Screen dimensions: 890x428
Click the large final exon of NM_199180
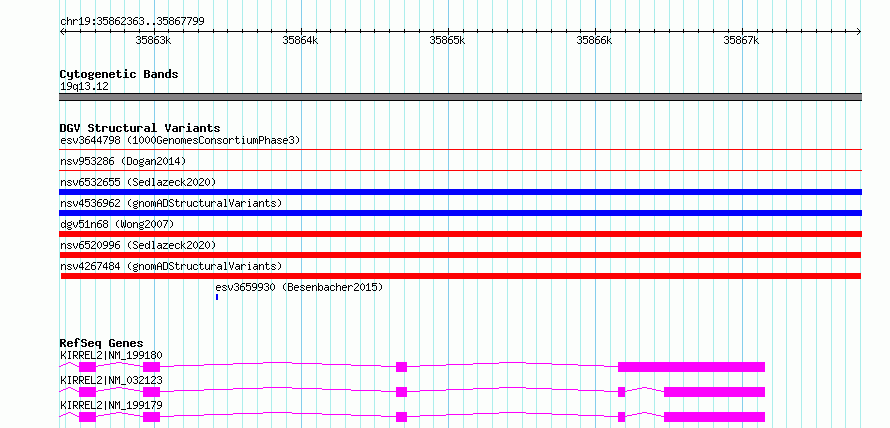pyautogui.click(x=691, y=367)
